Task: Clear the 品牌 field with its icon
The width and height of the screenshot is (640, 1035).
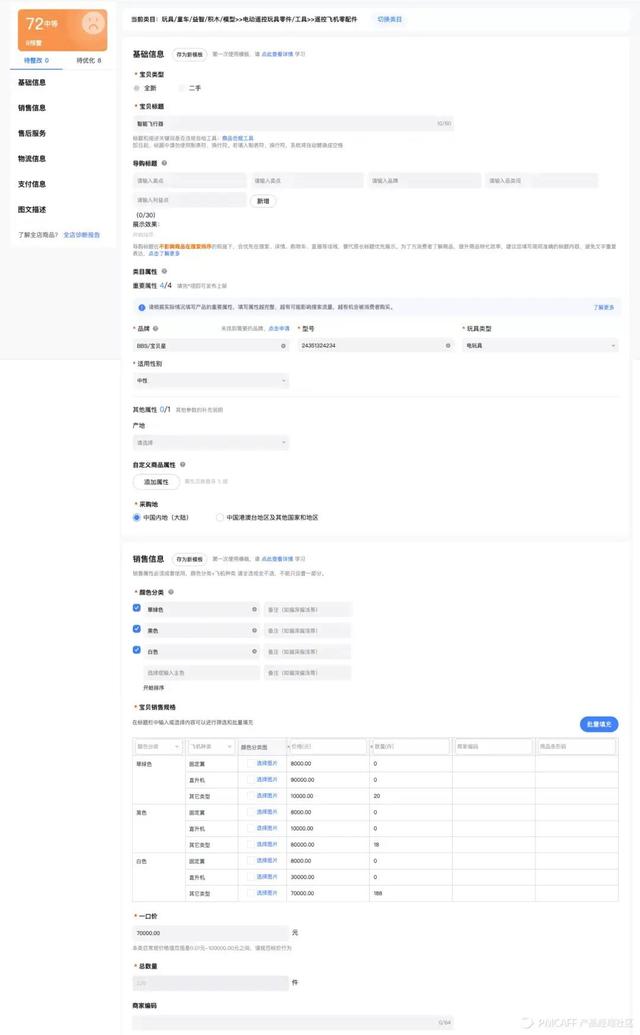Action: point(284,346)
